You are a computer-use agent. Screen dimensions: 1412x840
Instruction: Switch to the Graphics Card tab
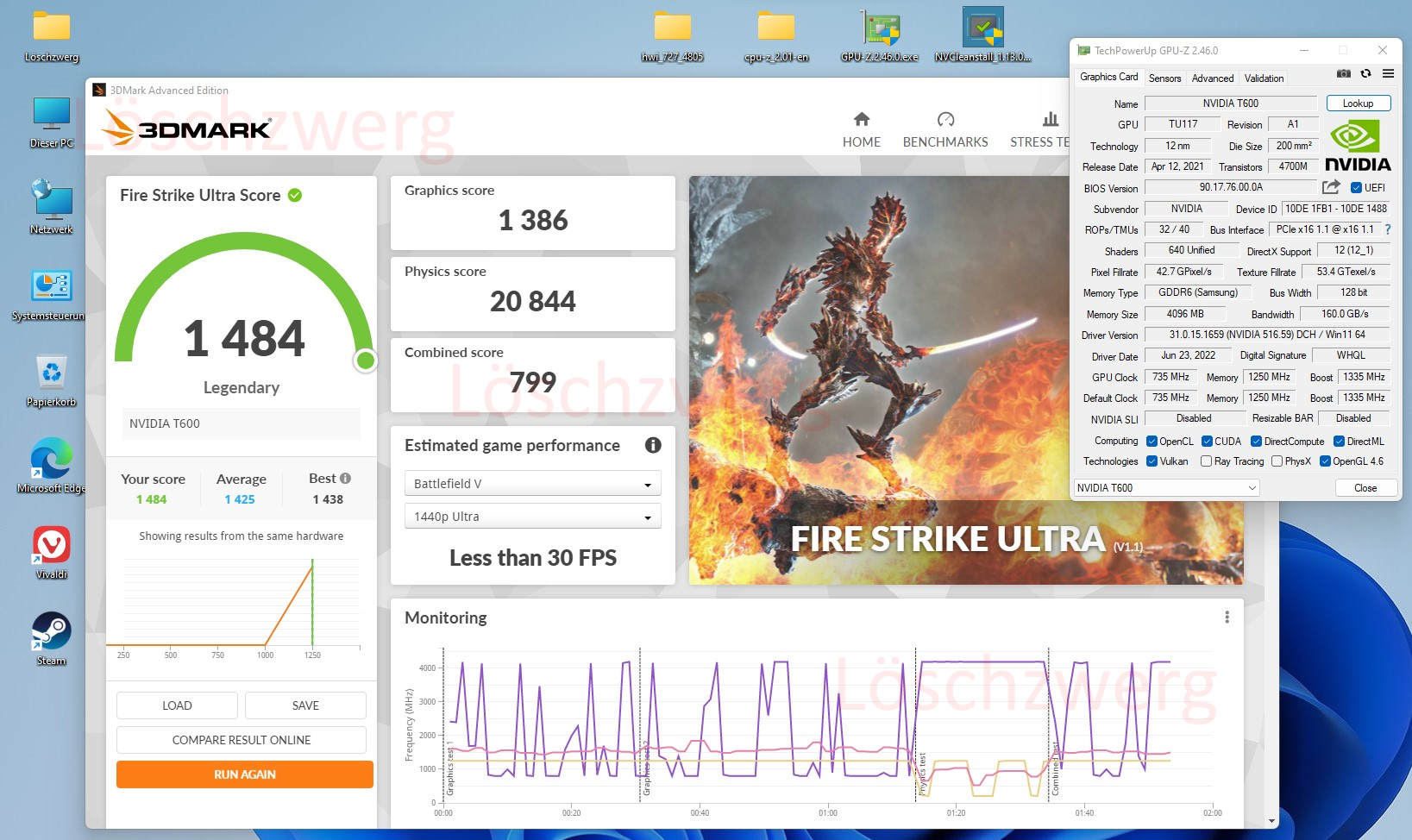pyautogui.click(x=1108, y=77)
